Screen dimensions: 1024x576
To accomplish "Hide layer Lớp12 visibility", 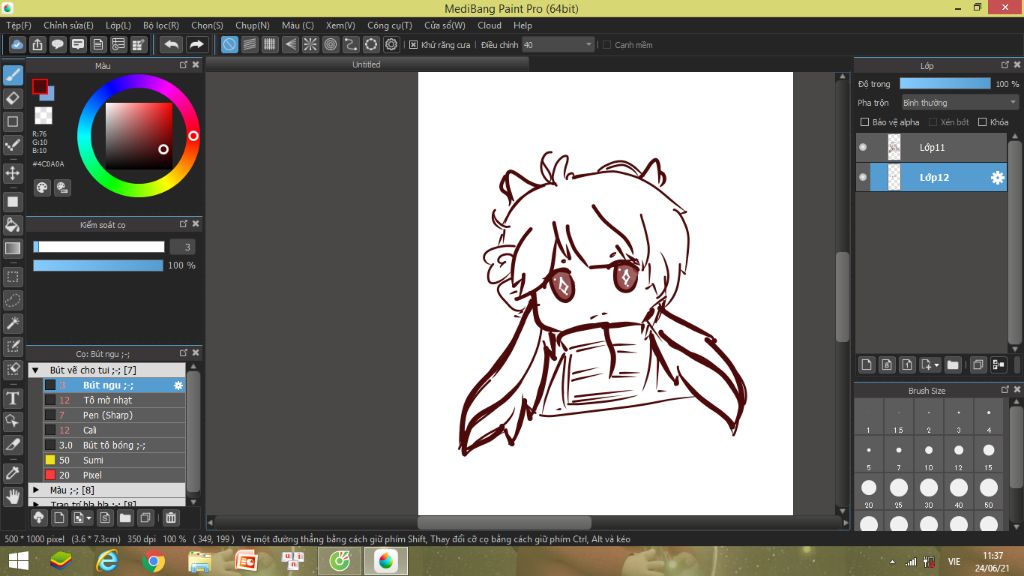I will 863,178.
